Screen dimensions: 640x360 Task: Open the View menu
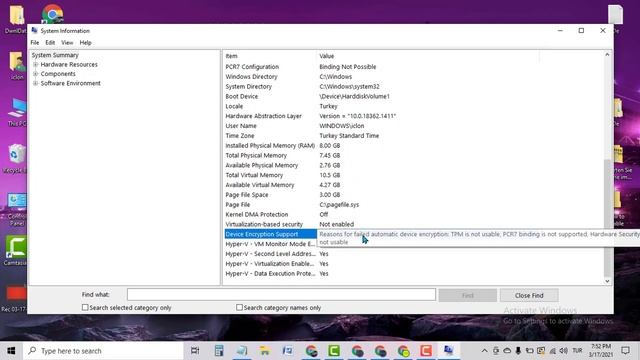[x=67, y=42]
